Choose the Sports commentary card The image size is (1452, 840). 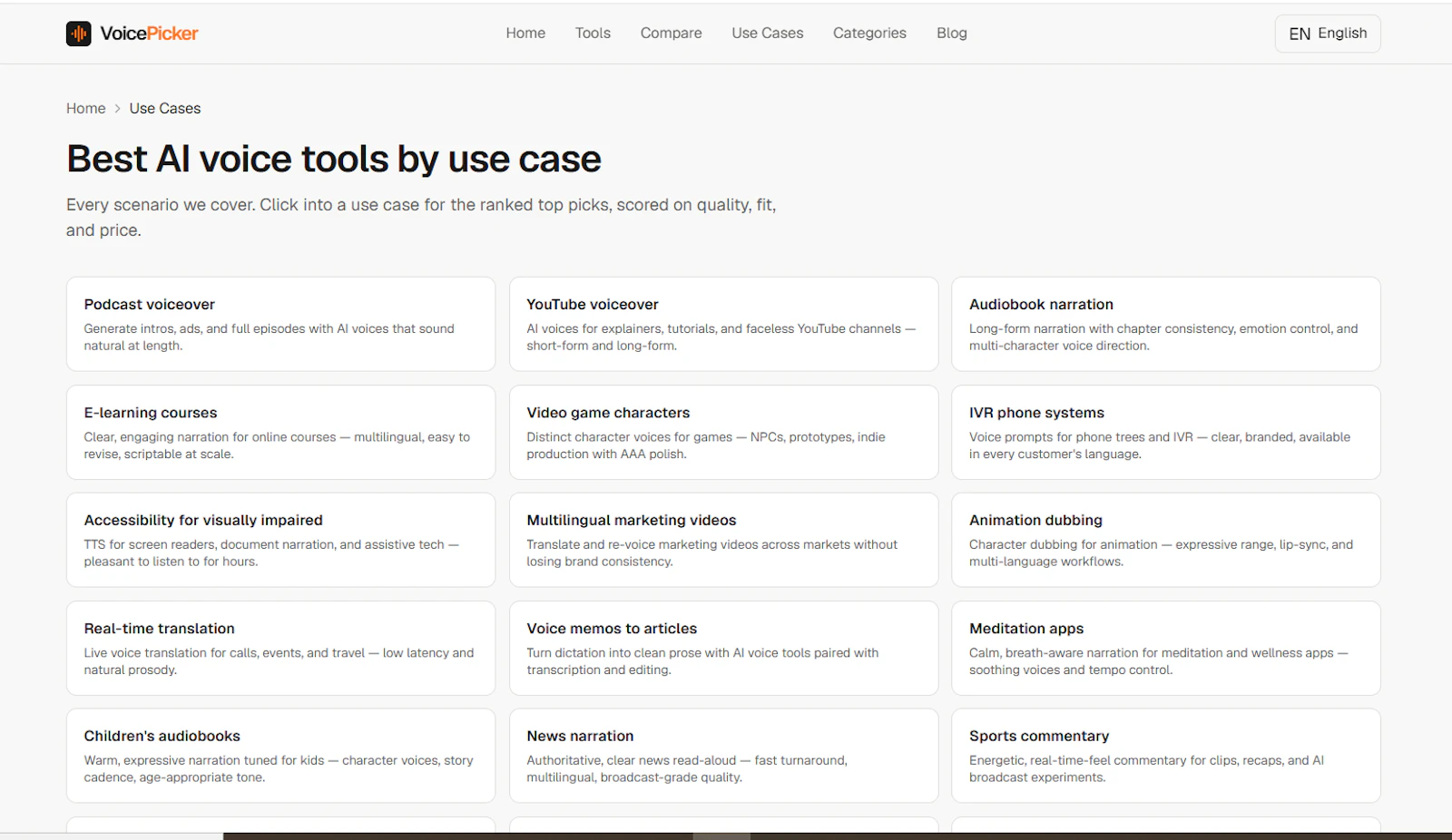click(1166, 756)
